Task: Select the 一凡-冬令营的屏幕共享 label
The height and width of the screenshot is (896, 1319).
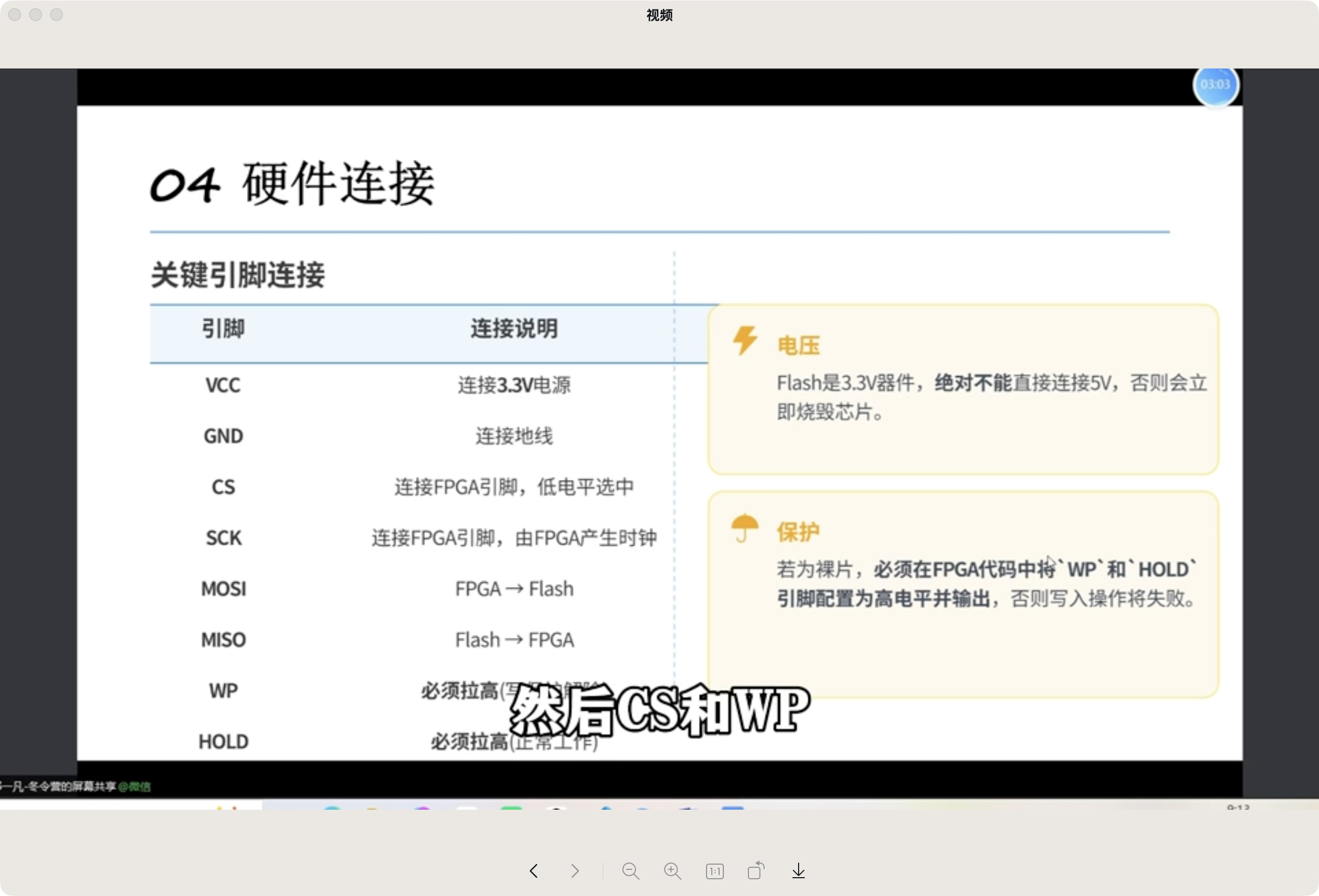Action: point(57,786)
